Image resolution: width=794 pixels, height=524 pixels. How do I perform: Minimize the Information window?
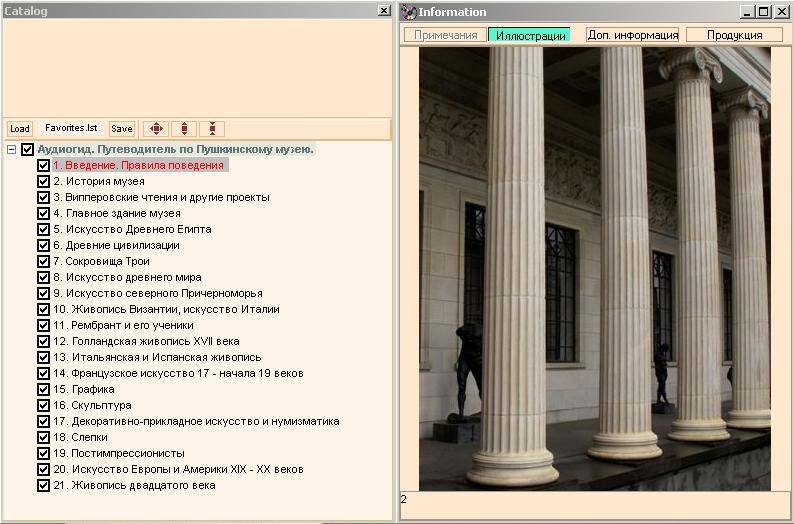click(x=747, y=12)
